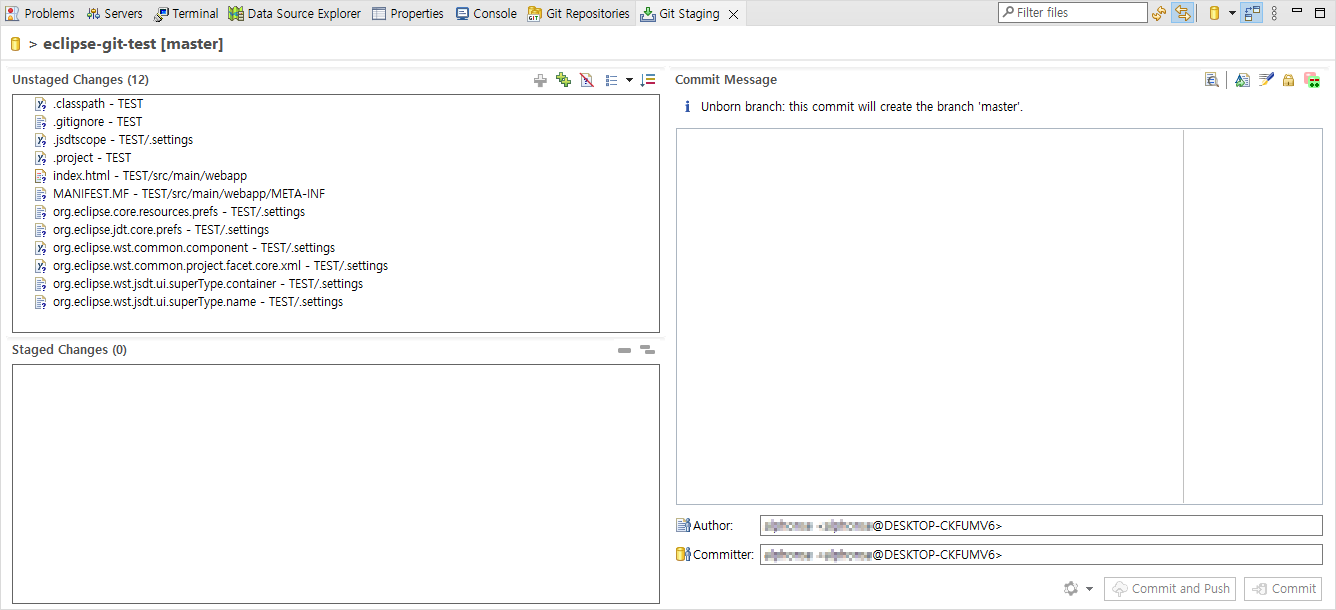Screen dimensions: 1336x610
Task: Toggle Link with Editor and Selection
Action: point(1182,13)
